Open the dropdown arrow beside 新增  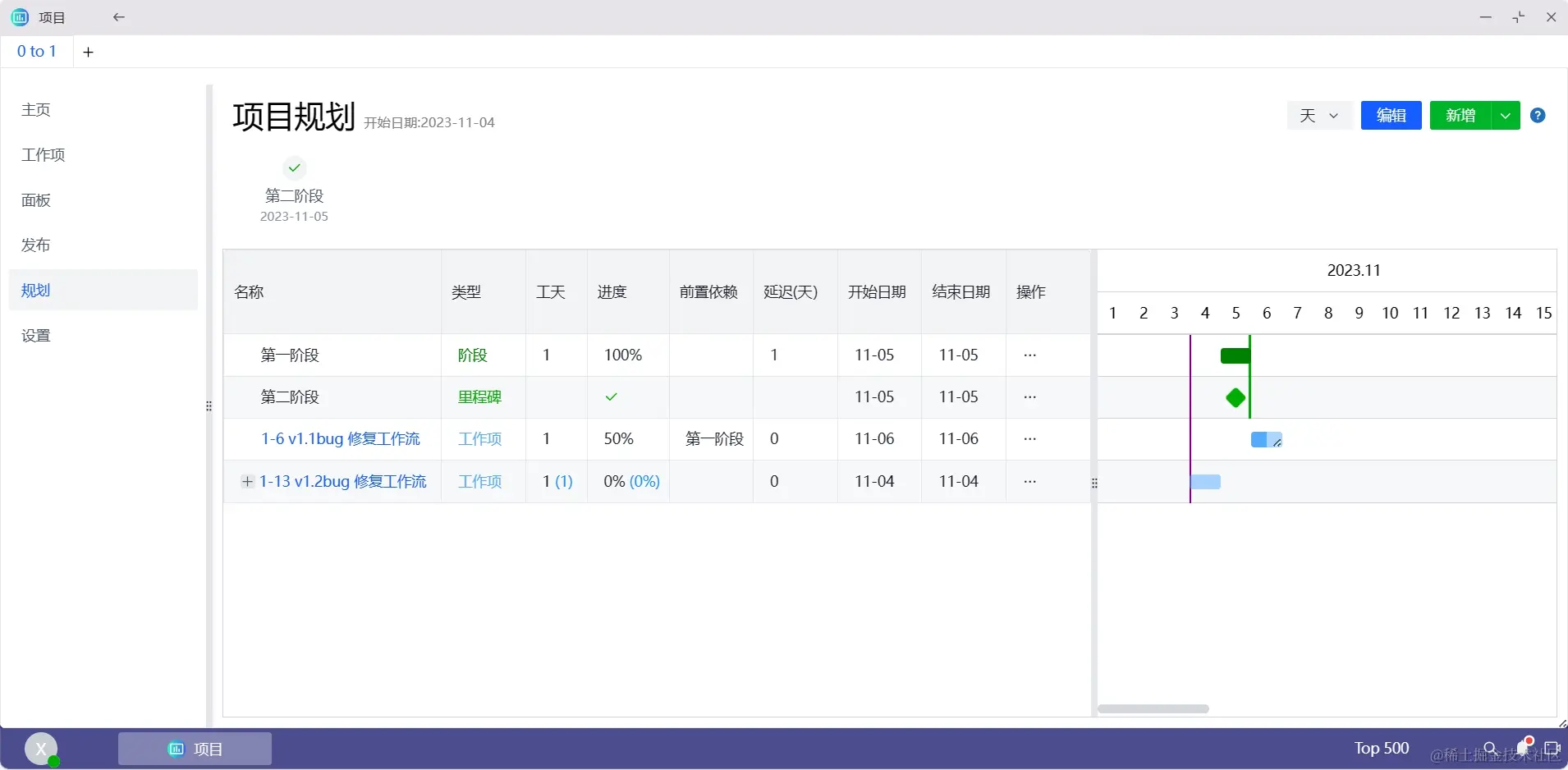1506,116
